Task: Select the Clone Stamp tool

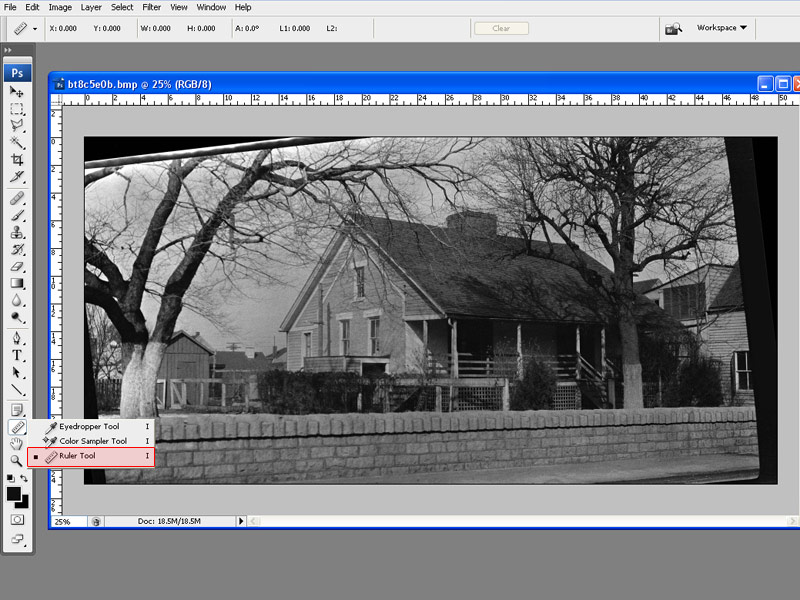Action: 17,232
